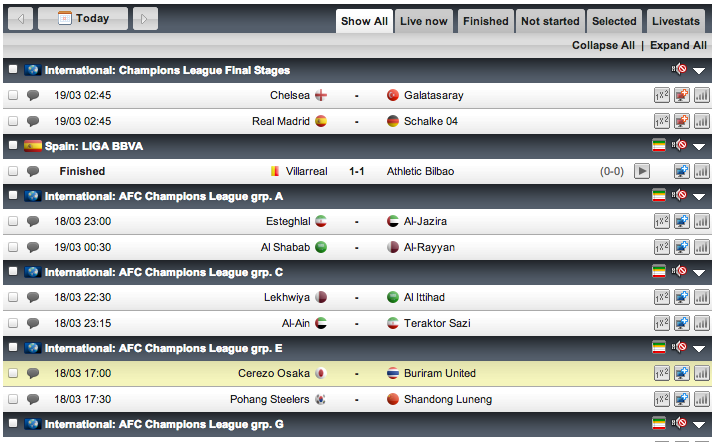Mute sound for Champions League Final Stages

(x=680, y=70)
